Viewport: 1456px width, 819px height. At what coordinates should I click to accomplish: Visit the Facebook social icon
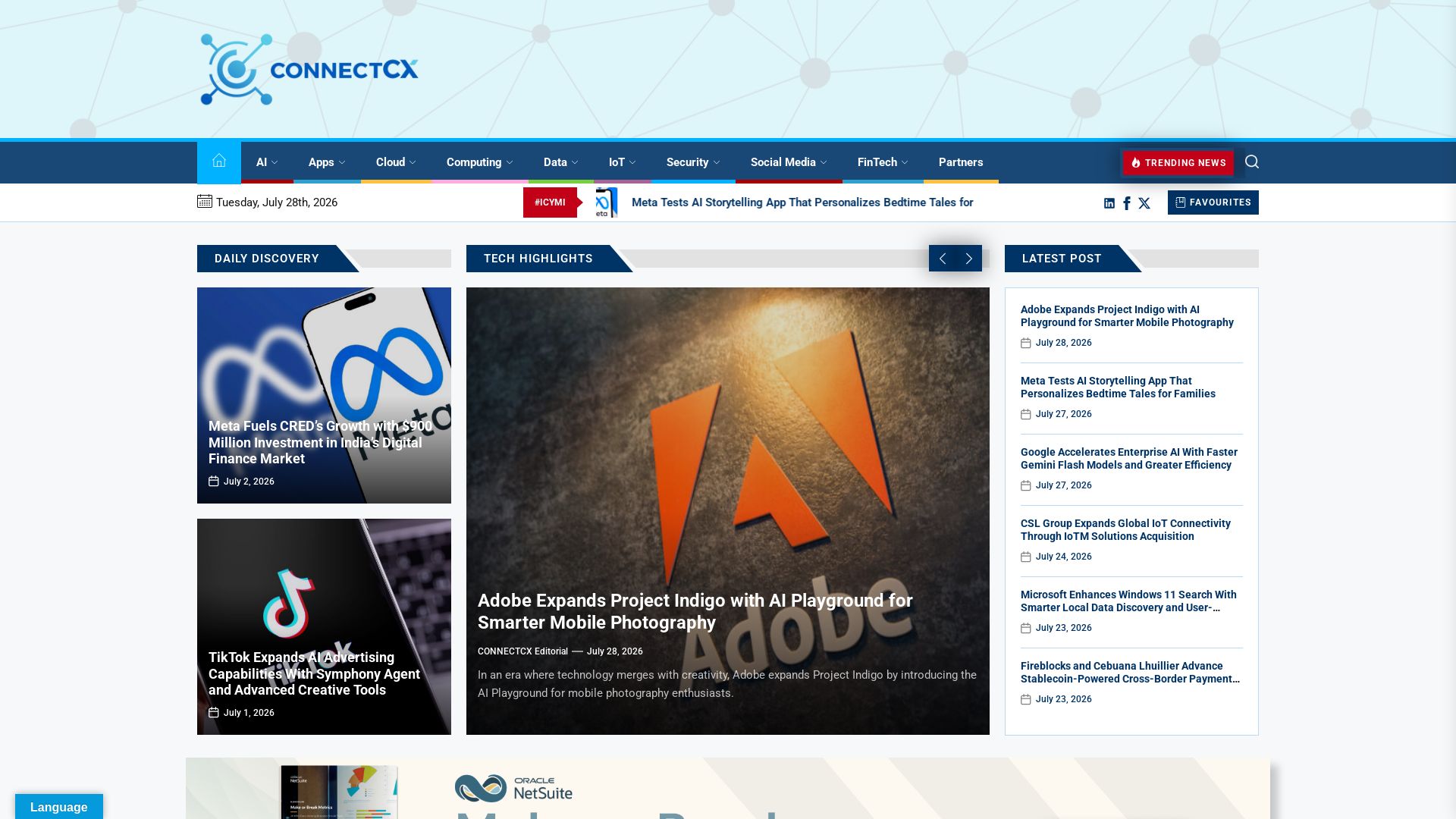1127,203
